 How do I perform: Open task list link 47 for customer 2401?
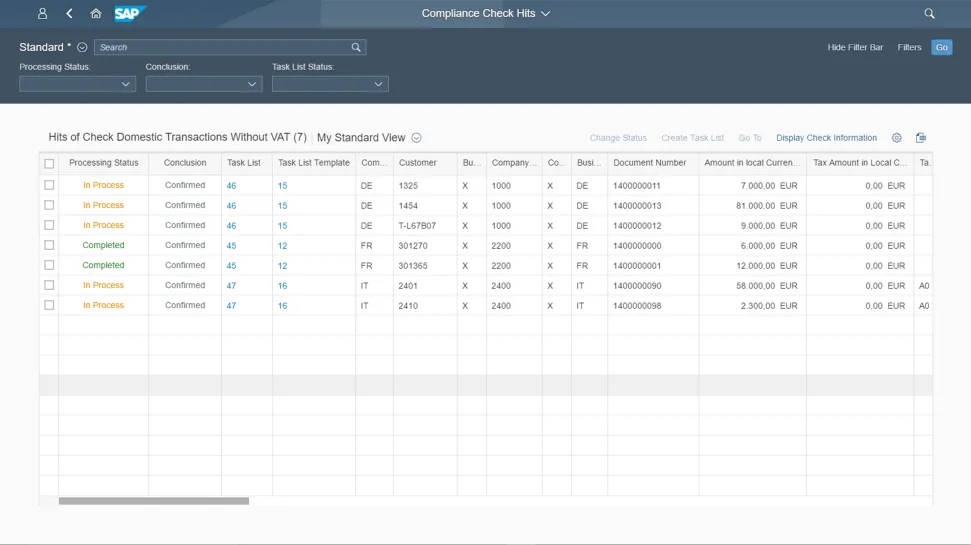click(231, 285)
